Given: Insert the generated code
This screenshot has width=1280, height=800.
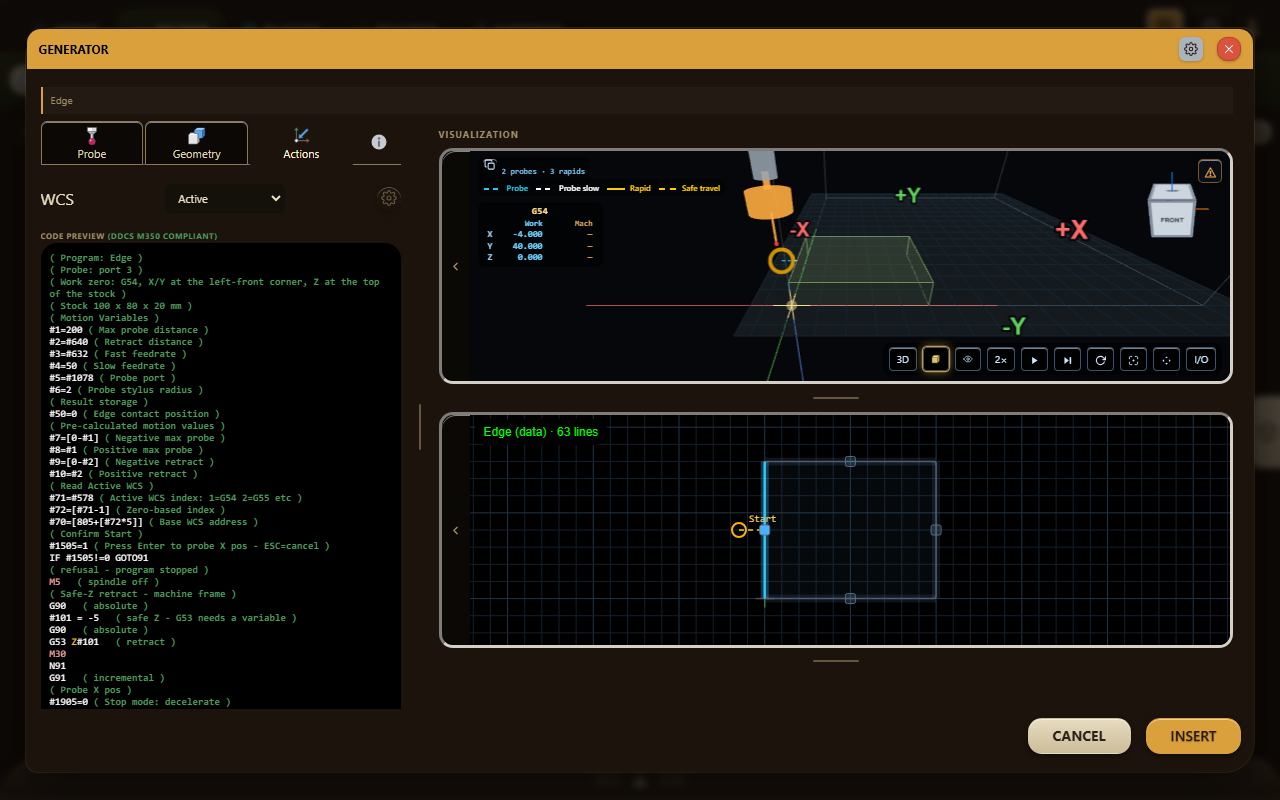Looking at the screenshot, I should click(1193, 736).
